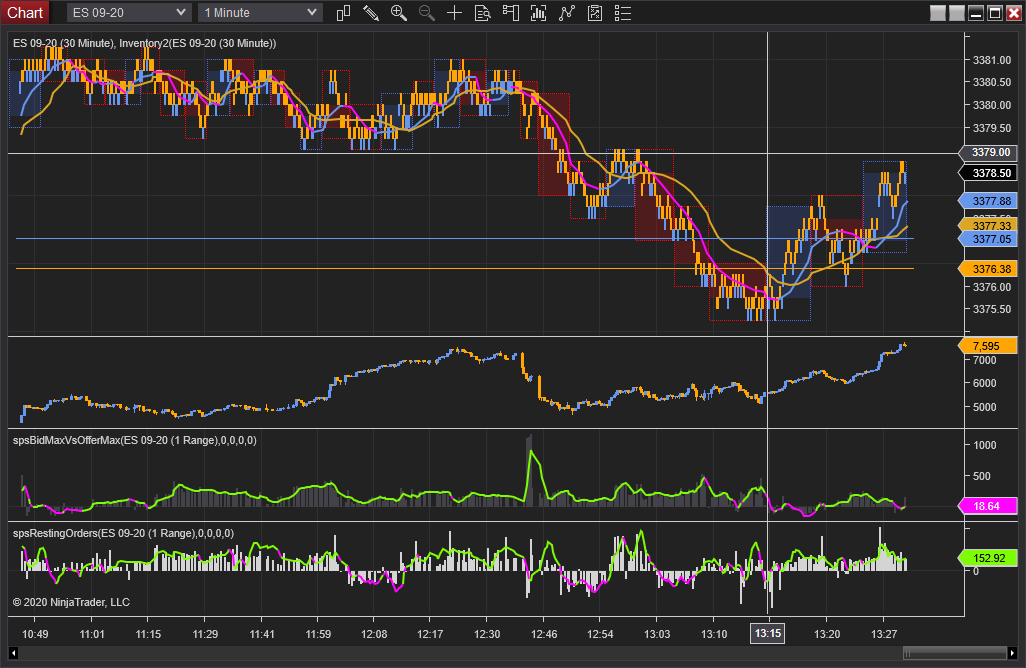Open the Indicators icon
The width and height of the screenshot is (1026, 668).
[567, 13]
